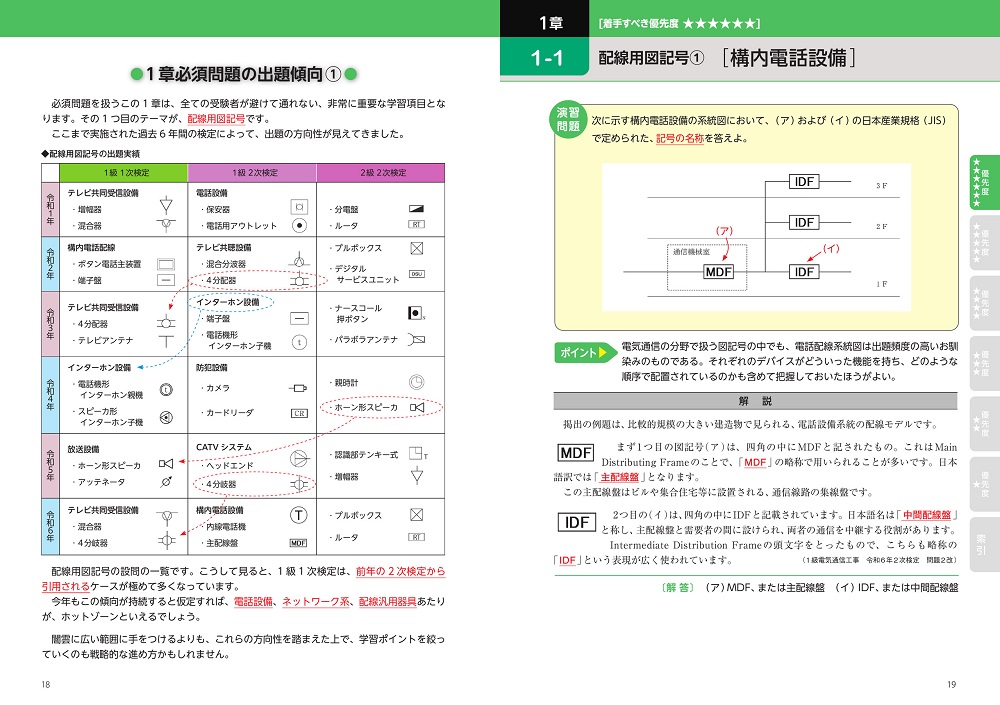Select the 令和6年 row label
This screenshot has width=1000, height=705.
pos(50,526)
